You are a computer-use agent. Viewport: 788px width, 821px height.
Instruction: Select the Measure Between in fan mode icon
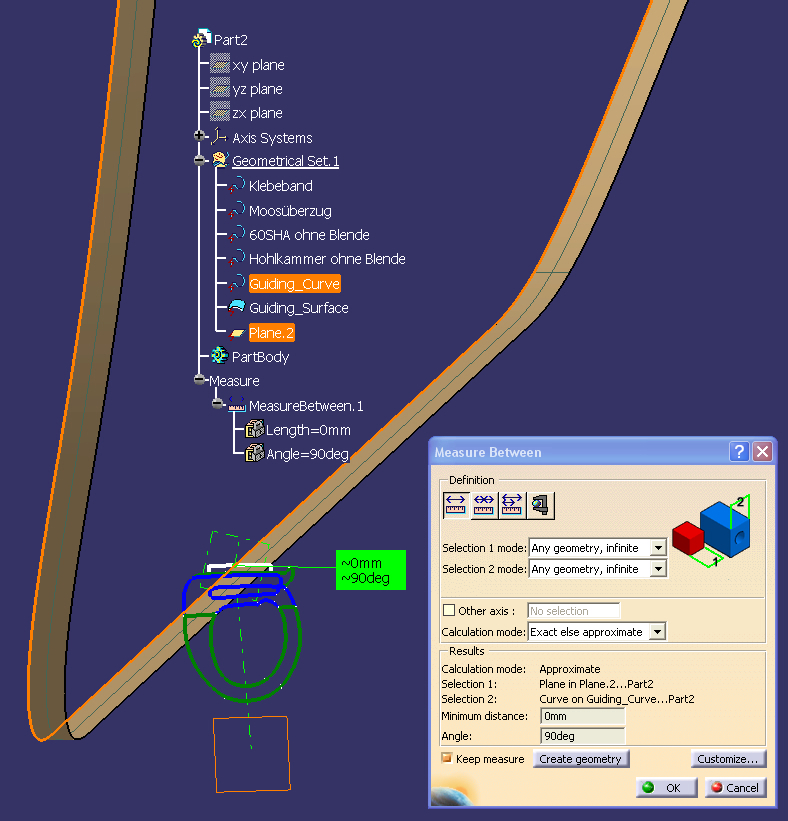click(512, 505)
